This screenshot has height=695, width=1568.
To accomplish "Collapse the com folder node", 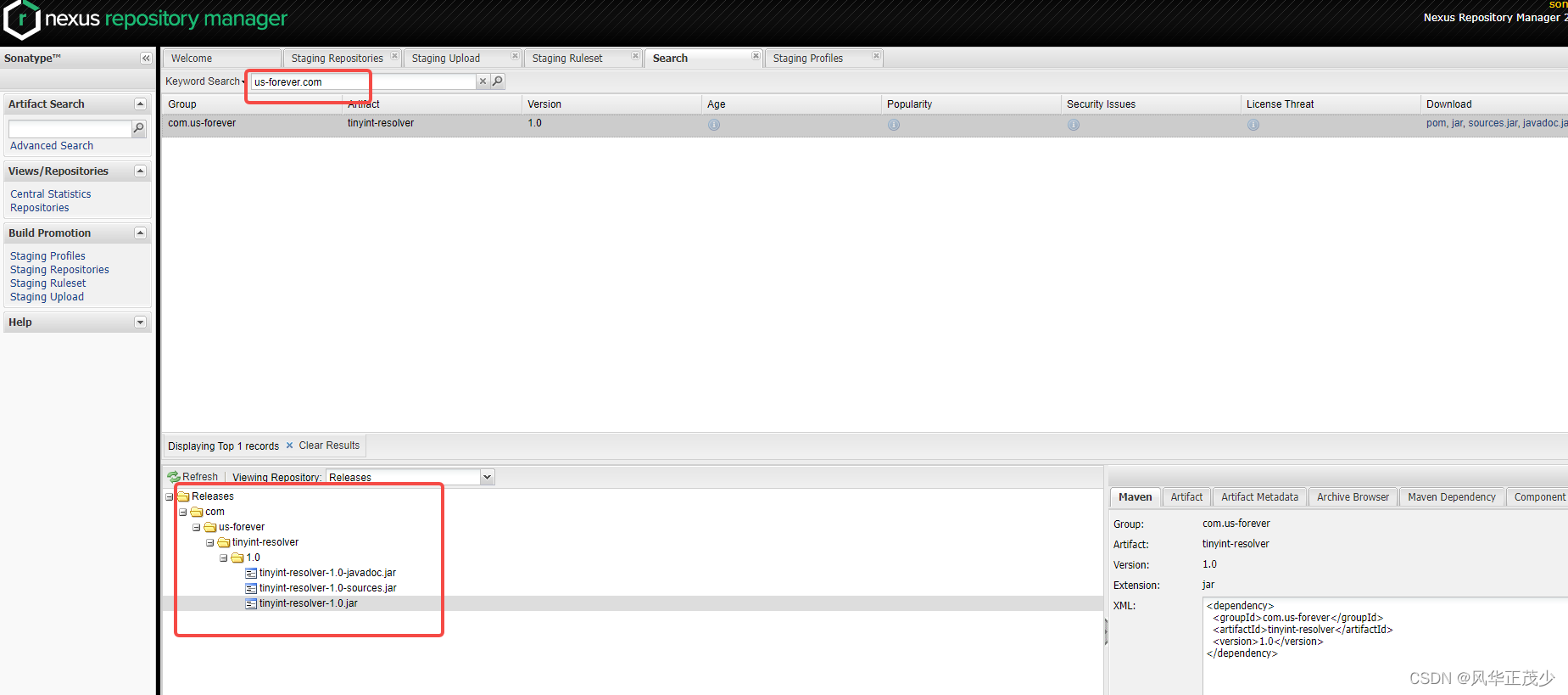I will click(x=182, y=513).
